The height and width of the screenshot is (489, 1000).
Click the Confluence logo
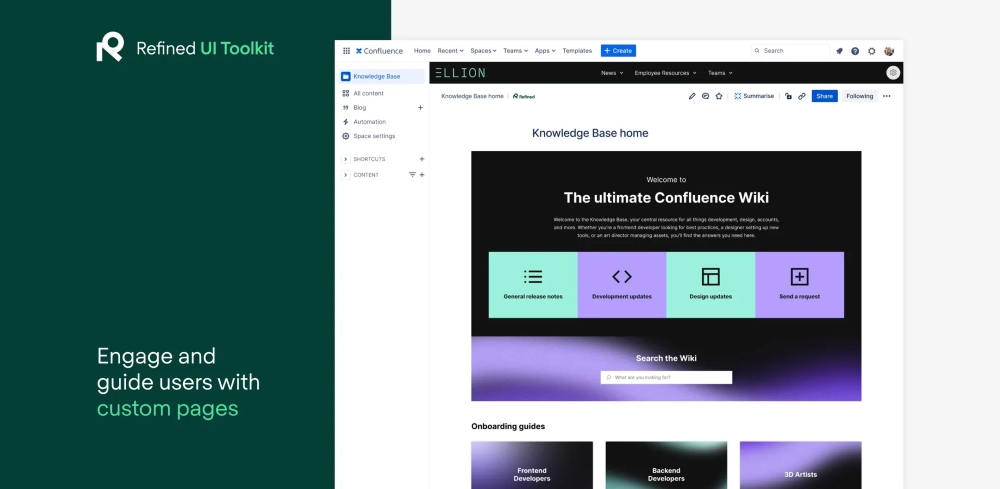pos(379,51)
